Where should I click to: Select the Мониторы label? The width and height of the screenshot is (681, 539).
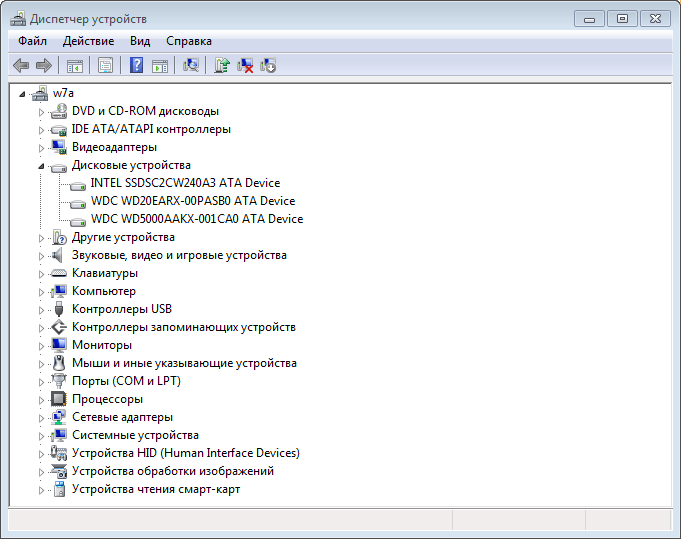pyautogui.click(x=102, y=345)
